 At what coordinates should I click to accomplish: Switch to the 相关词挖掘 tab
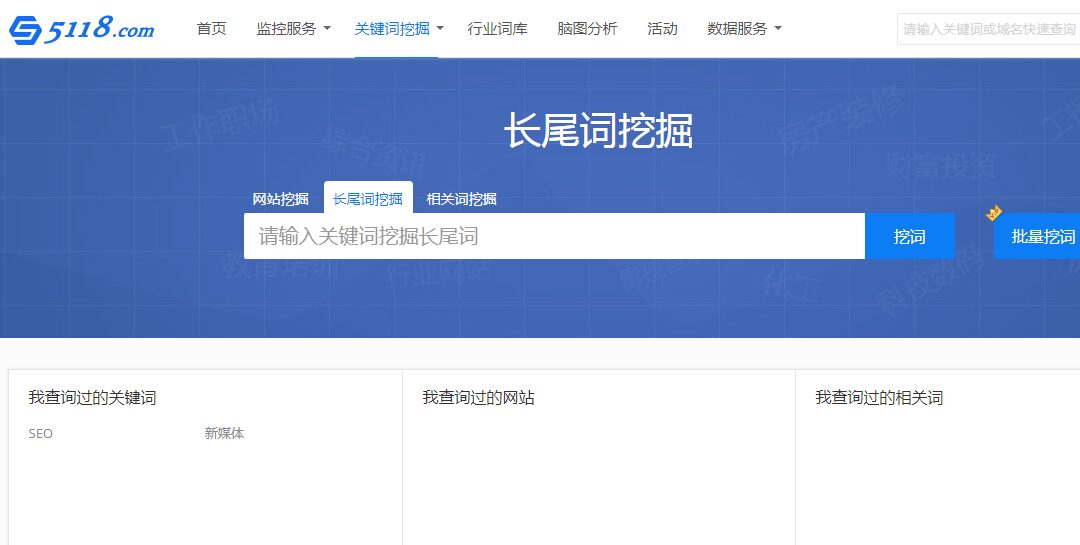[x=461, y=199]
